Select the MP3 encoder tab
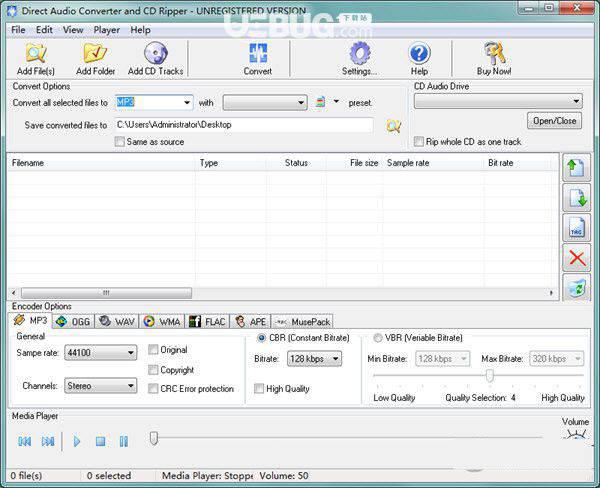The image size is (600, 488). click(x=31, y=320)
